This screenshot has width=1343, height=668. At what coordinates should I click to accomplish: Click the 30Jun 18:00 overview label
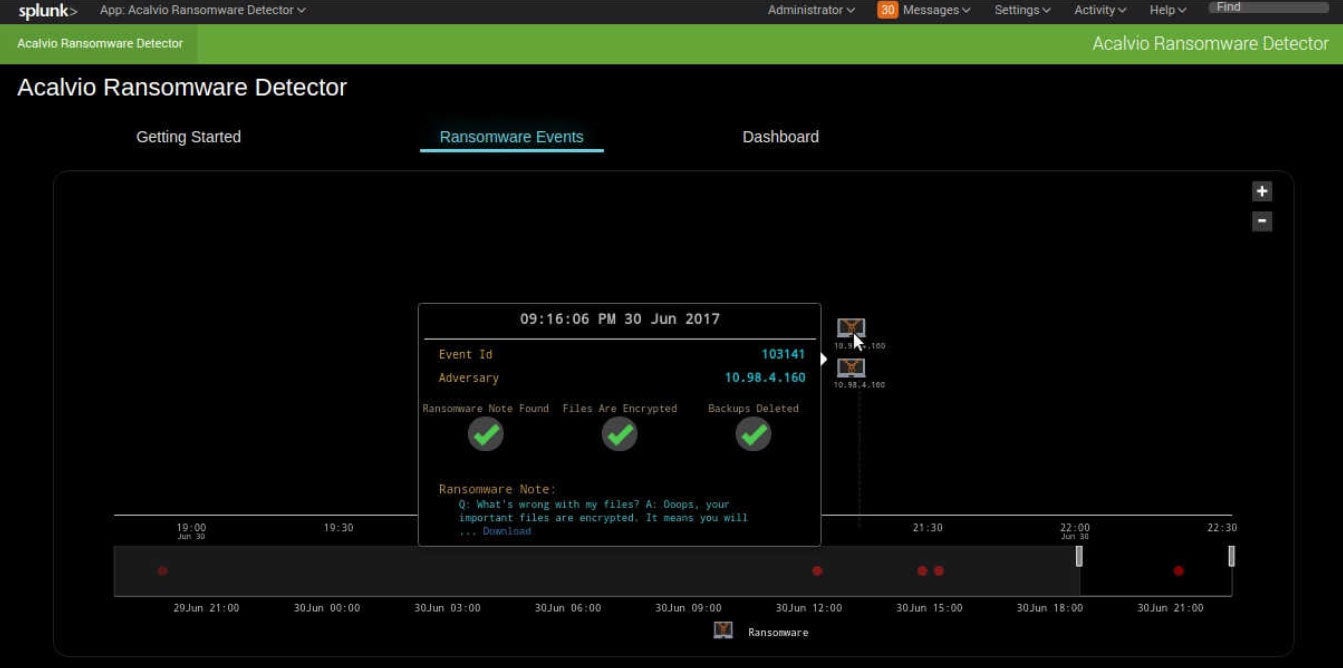tap(1050, 608)
